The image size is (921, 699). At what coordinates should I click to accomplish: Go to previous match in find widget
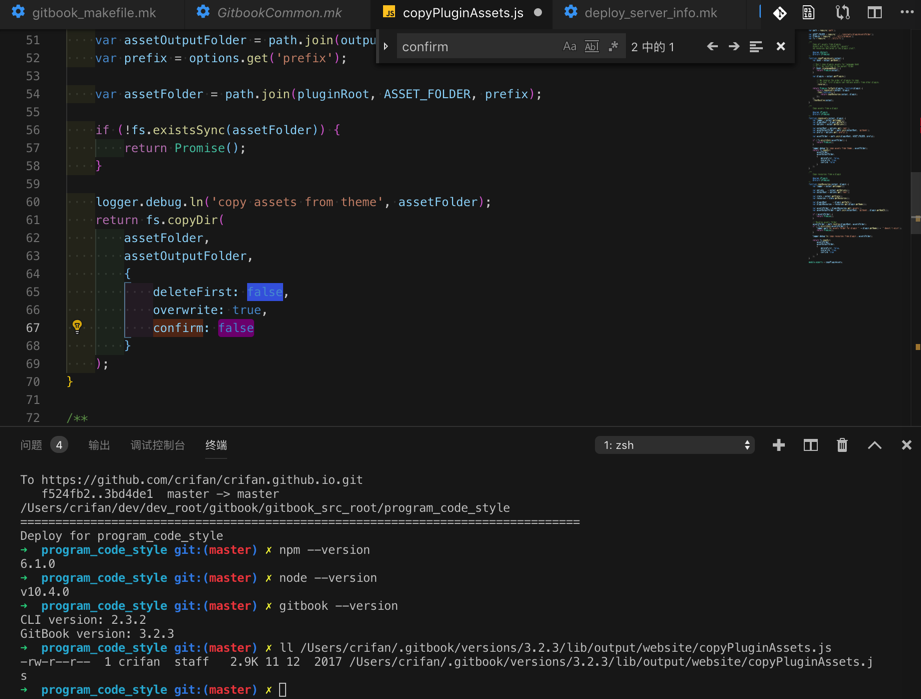712,47
